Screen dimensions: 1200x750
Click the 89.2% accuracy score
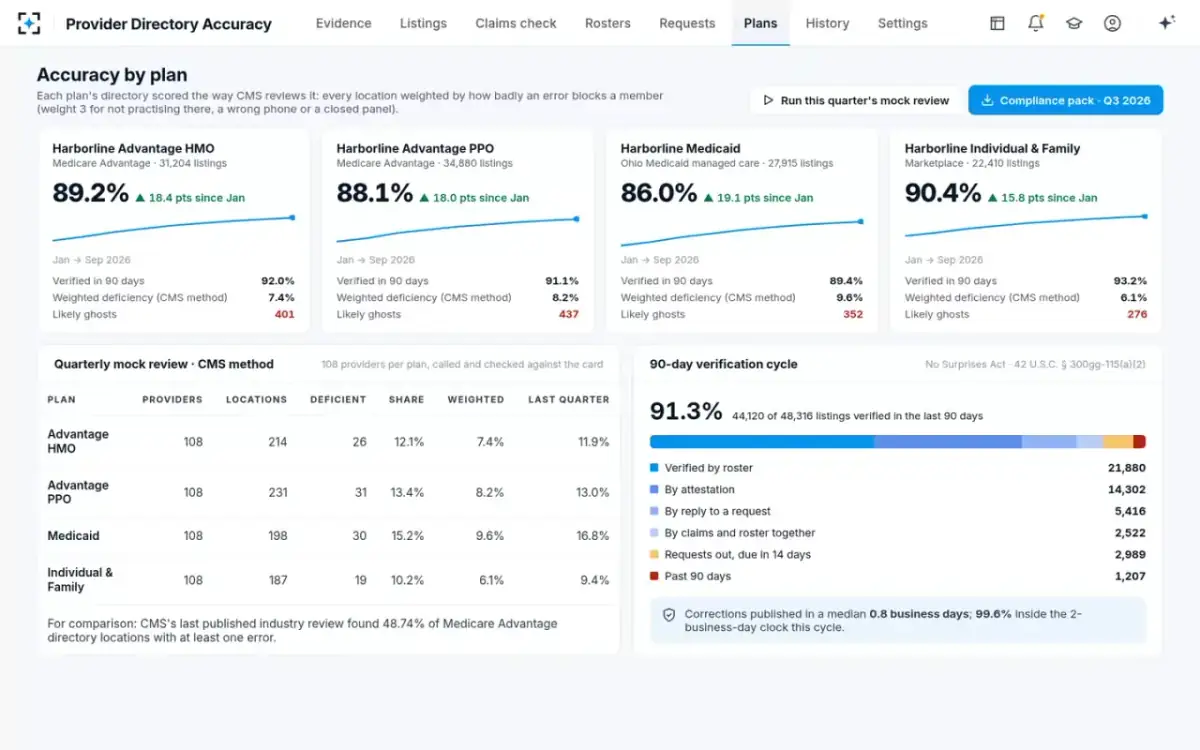click(x=91, y=193)
